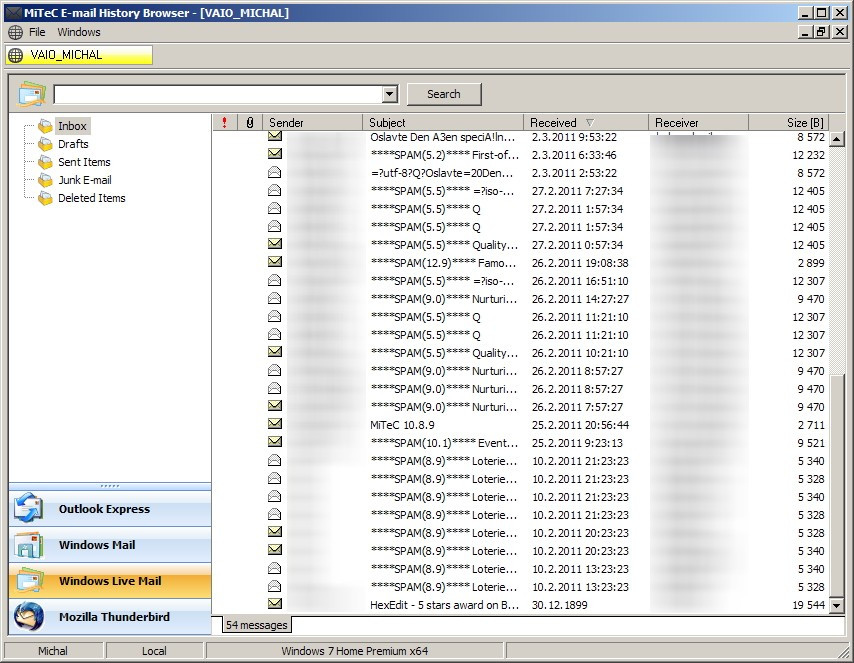854x663 pixels.
Task: Click the Michal status bar entry
Action: (53, 651)
